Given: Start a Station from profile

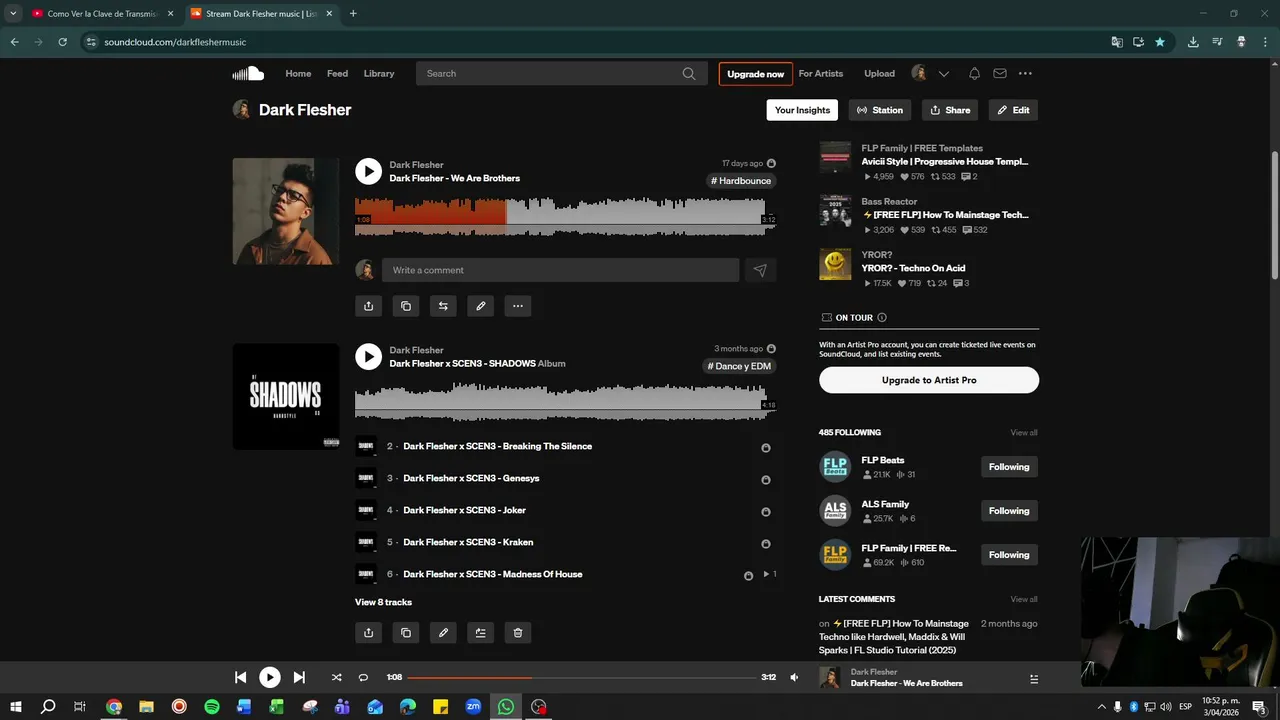Looking at the screenshot, I should tap(880, 110).
